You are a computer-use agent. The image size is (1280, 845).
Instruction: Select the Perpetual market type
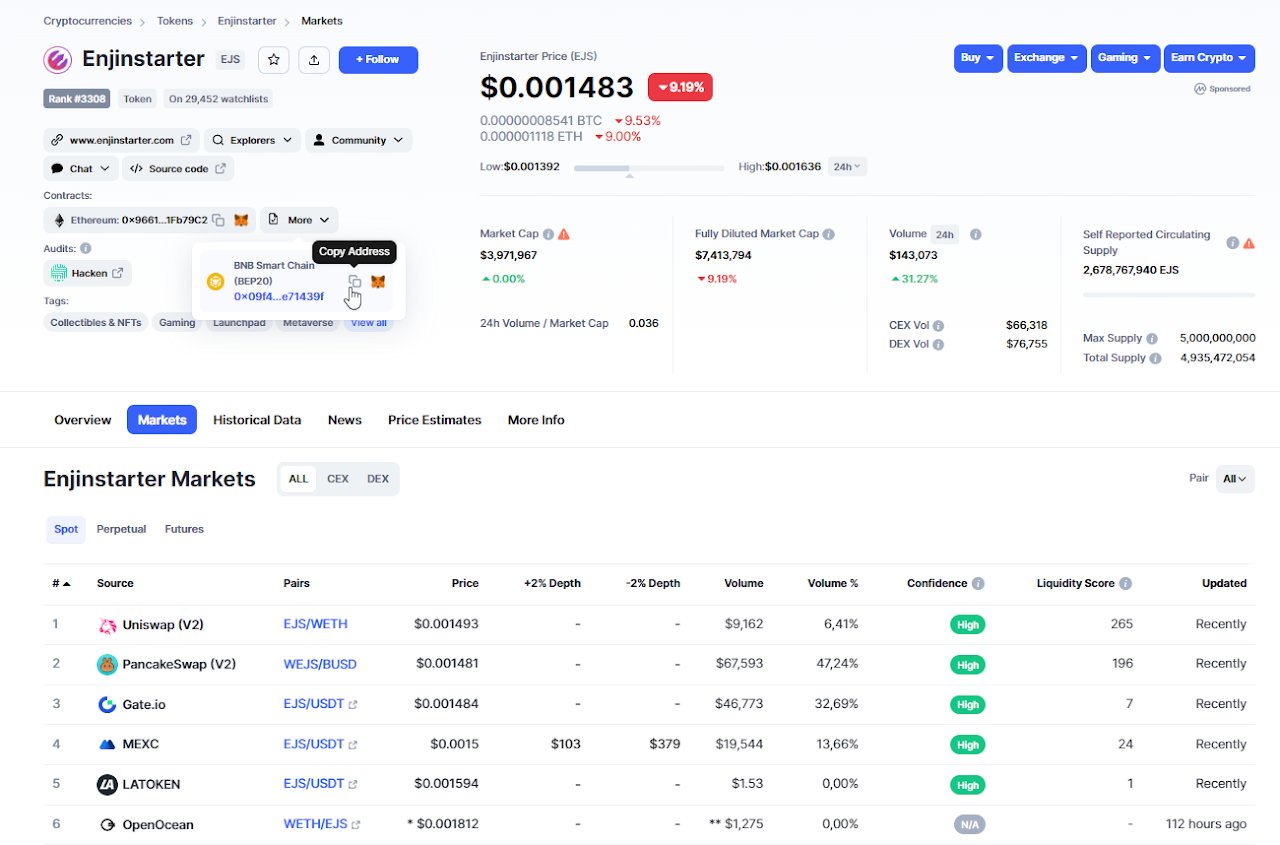coord(121,530)
